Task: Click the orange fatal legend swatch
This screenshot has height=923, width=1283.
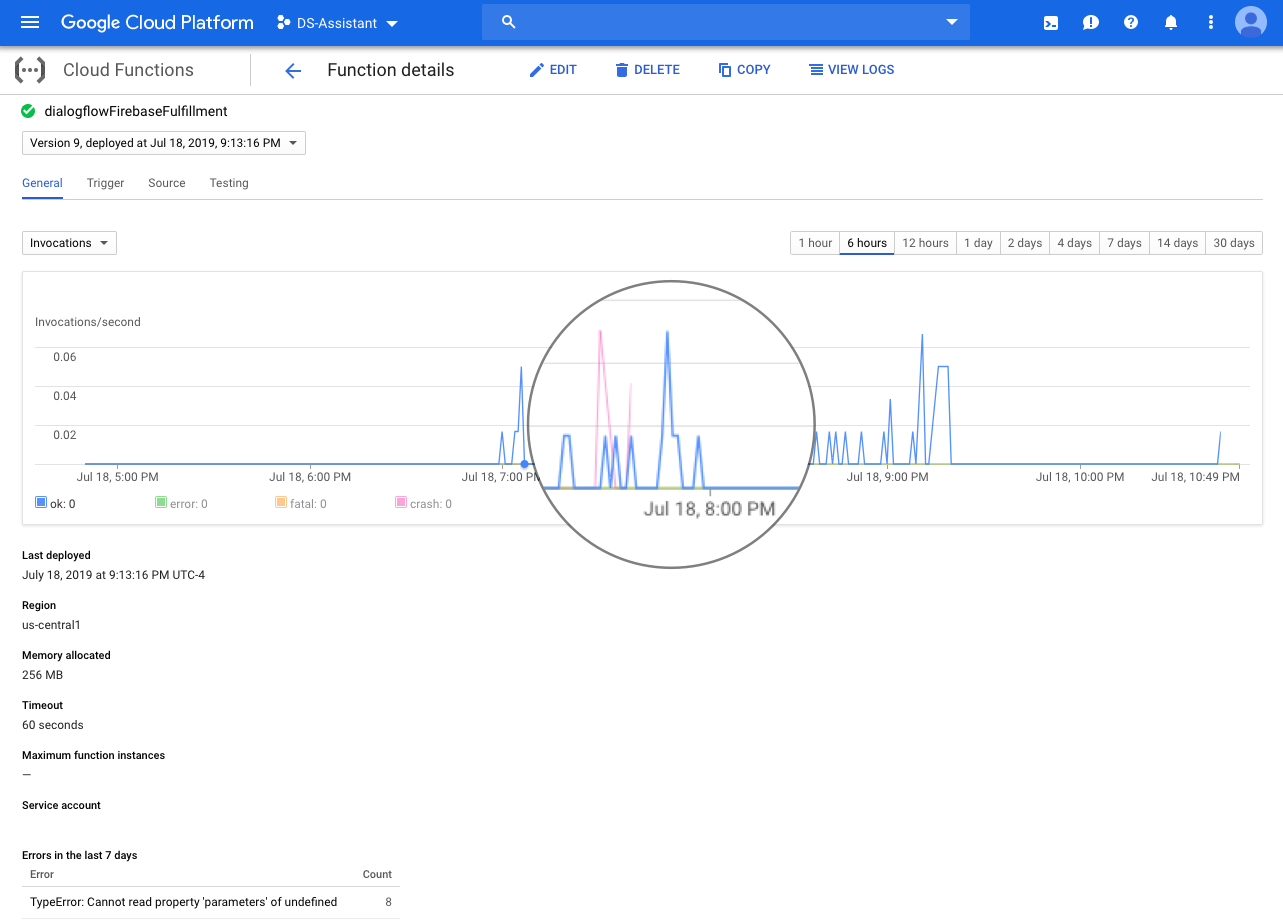Action: (x=281, y=503)
